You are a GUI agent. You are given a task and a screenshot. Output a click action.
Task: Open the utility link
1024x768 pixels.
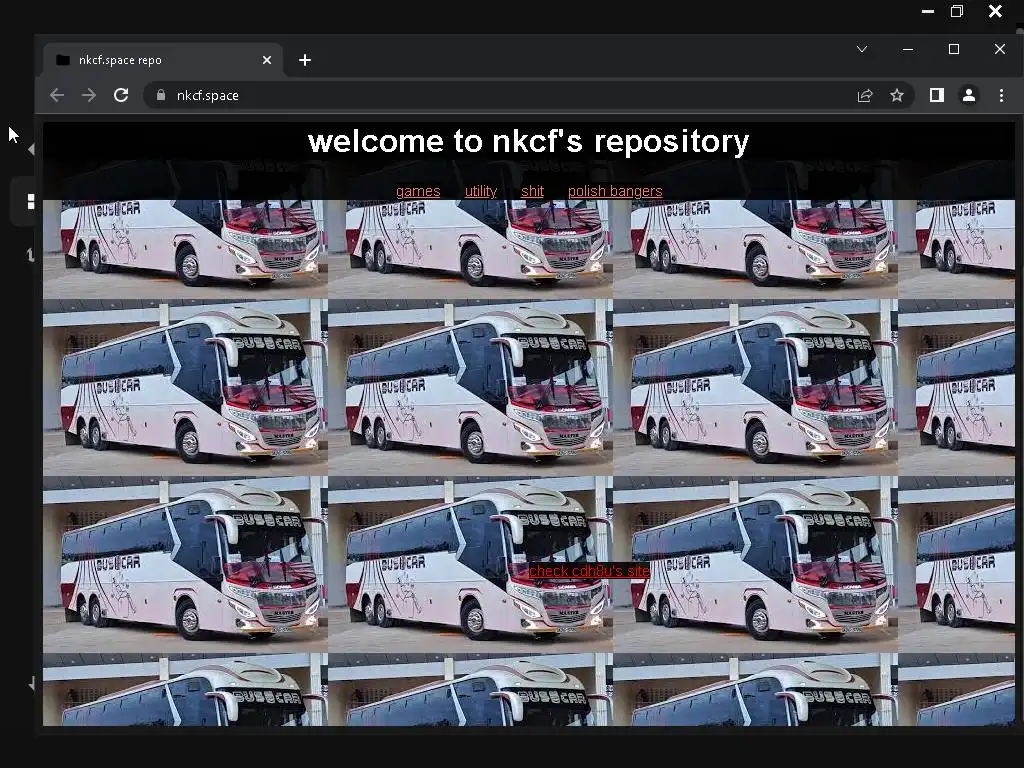(481, 191)
